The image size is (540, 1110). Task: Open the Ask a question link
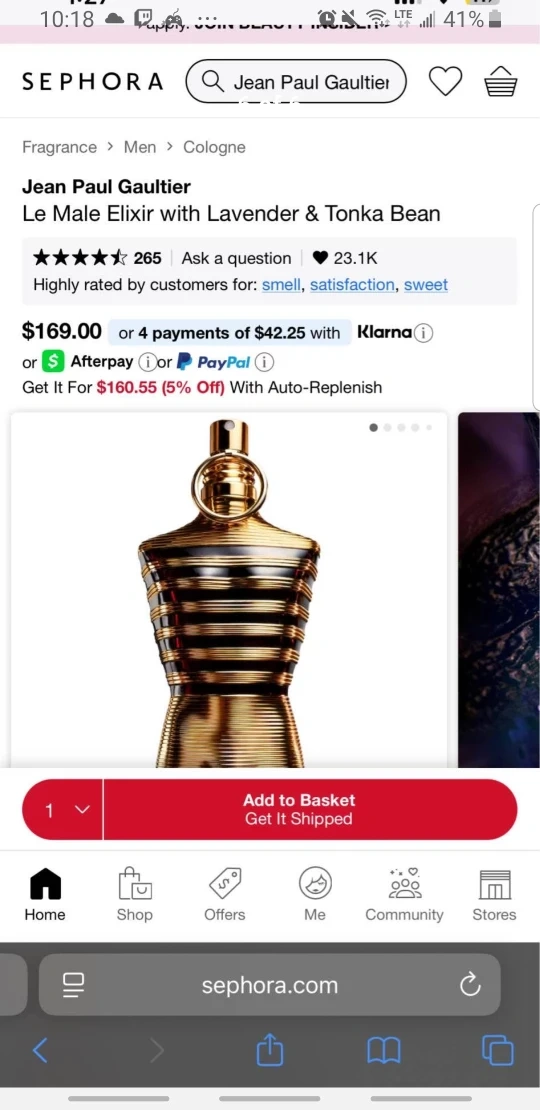click(x=236, y=258)
